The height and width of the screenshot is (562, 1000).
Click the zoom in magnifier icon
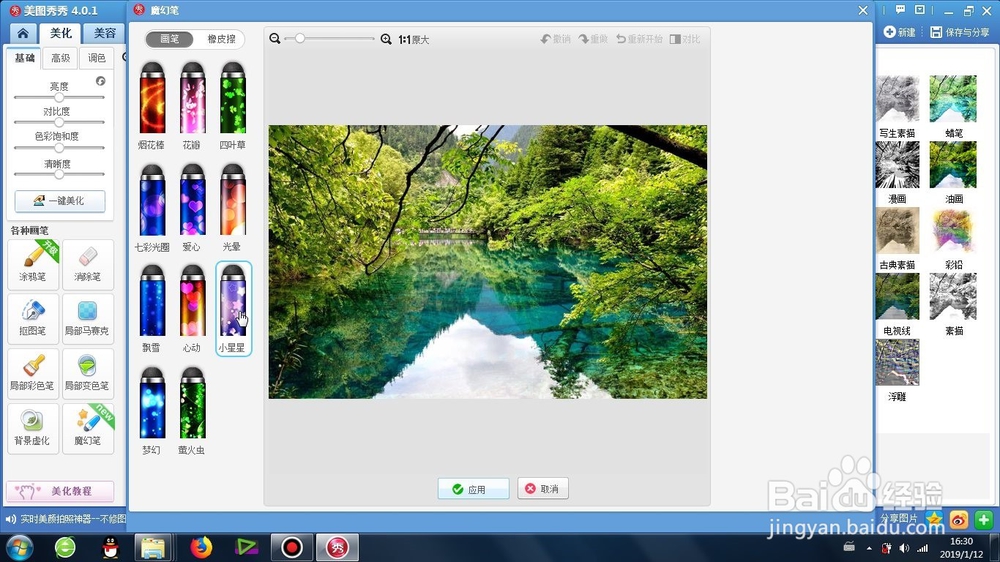pyautogui.click(x=386, y=39)
